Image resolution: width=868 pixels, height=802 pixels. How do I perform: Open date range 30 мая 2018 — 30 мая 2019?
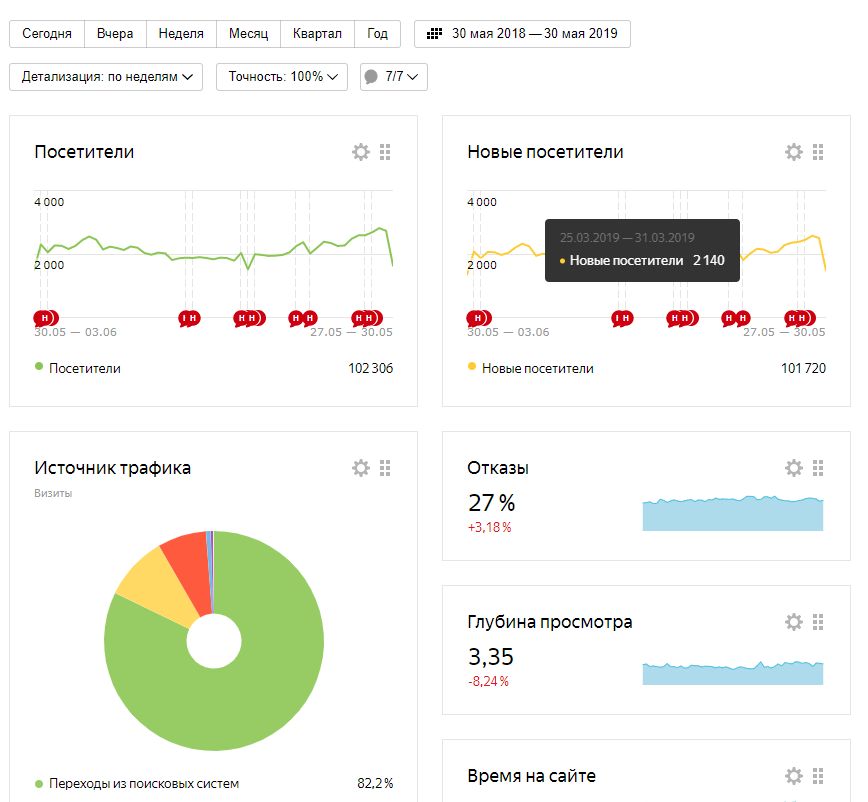pos(523,34)
